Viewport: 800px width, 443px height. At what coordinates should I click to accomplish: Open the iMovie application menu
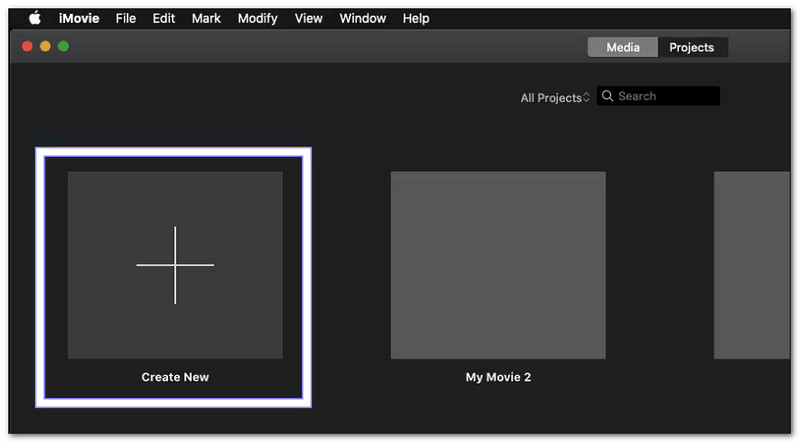pos(80,18)
